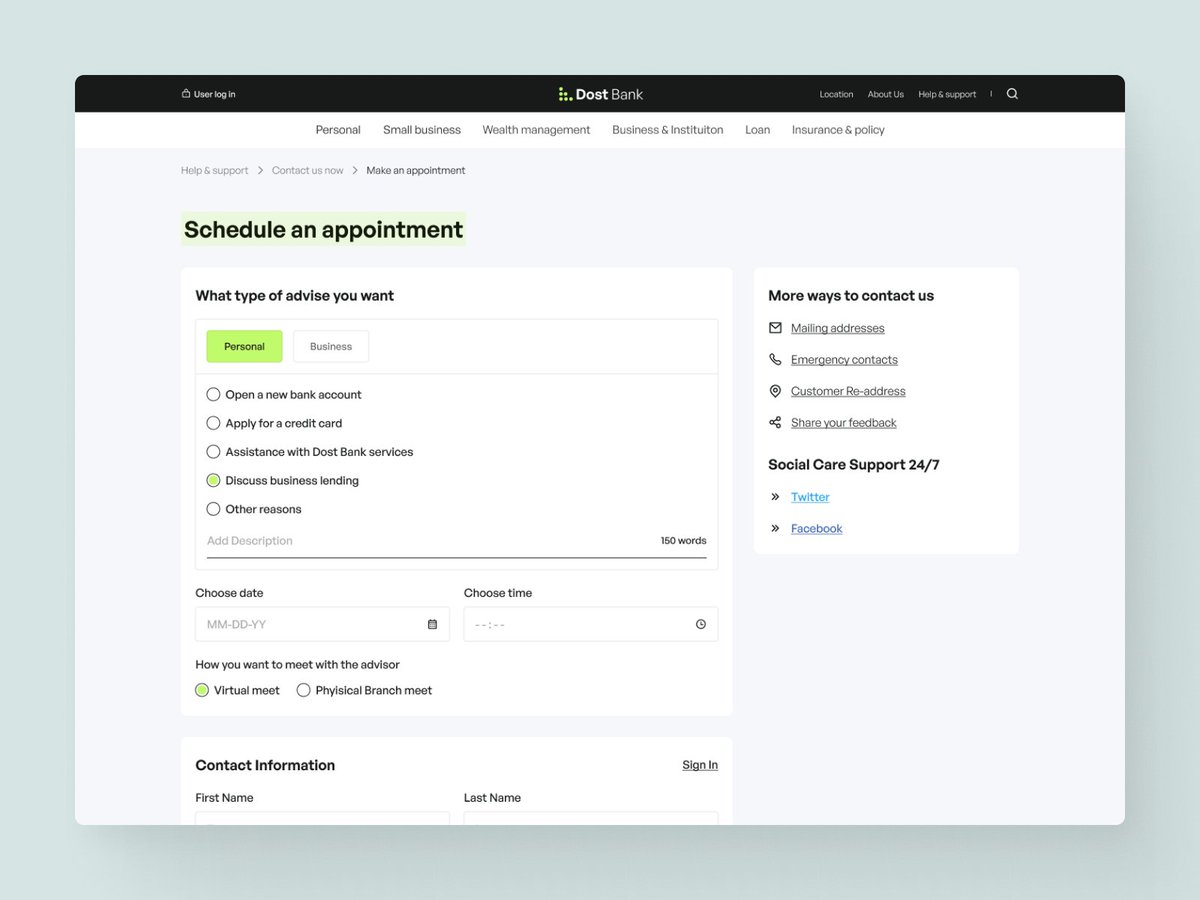Click the envelope icon for mailing addresses

pyautogui.click(x=775, y=328)
